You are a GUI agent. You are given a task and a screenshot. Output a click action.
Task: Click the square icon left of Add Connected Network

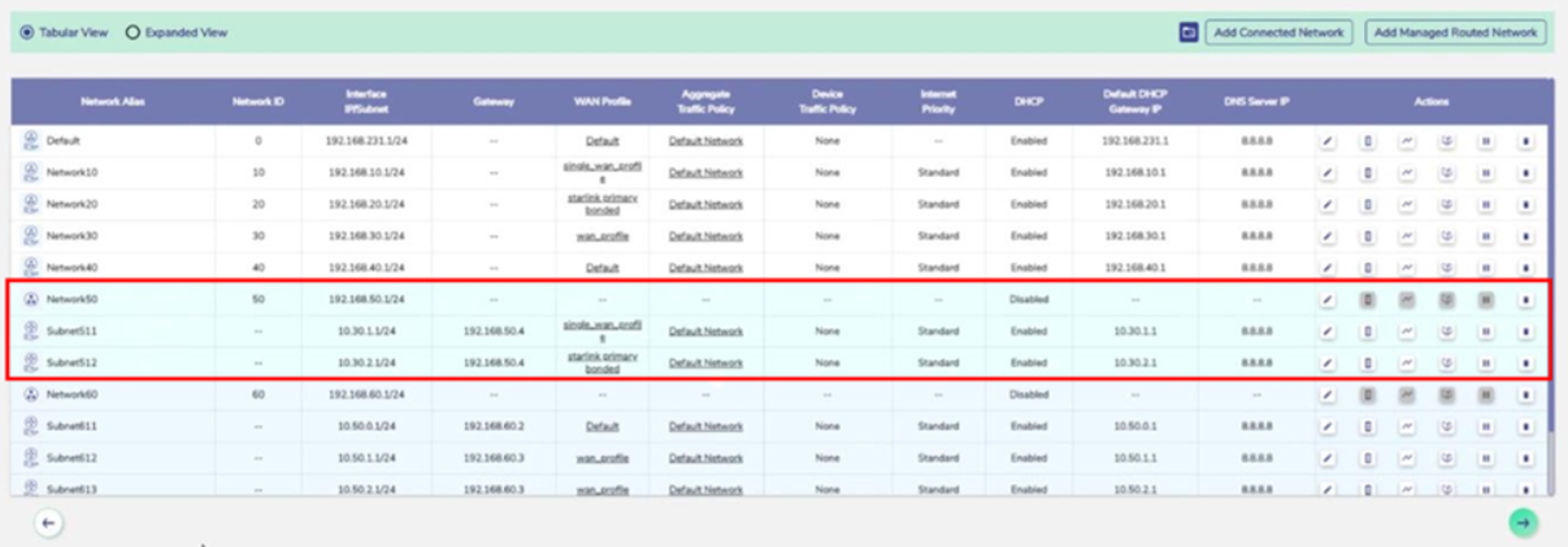click(x=1188, y=33)
